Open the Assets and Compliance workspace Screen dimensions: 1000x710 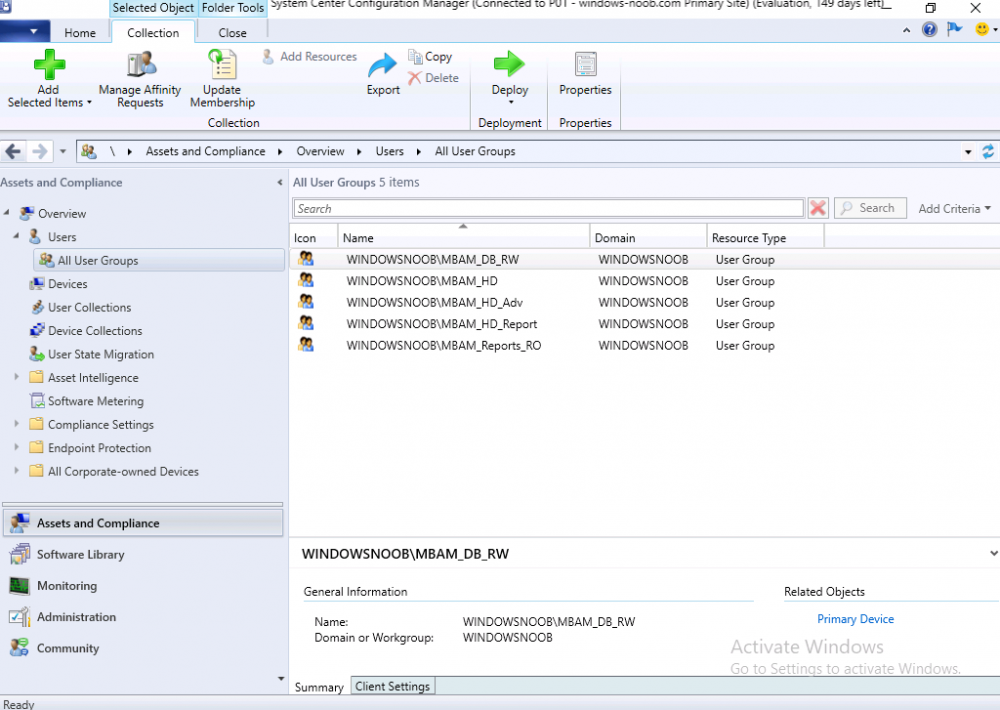click(143, 523)
